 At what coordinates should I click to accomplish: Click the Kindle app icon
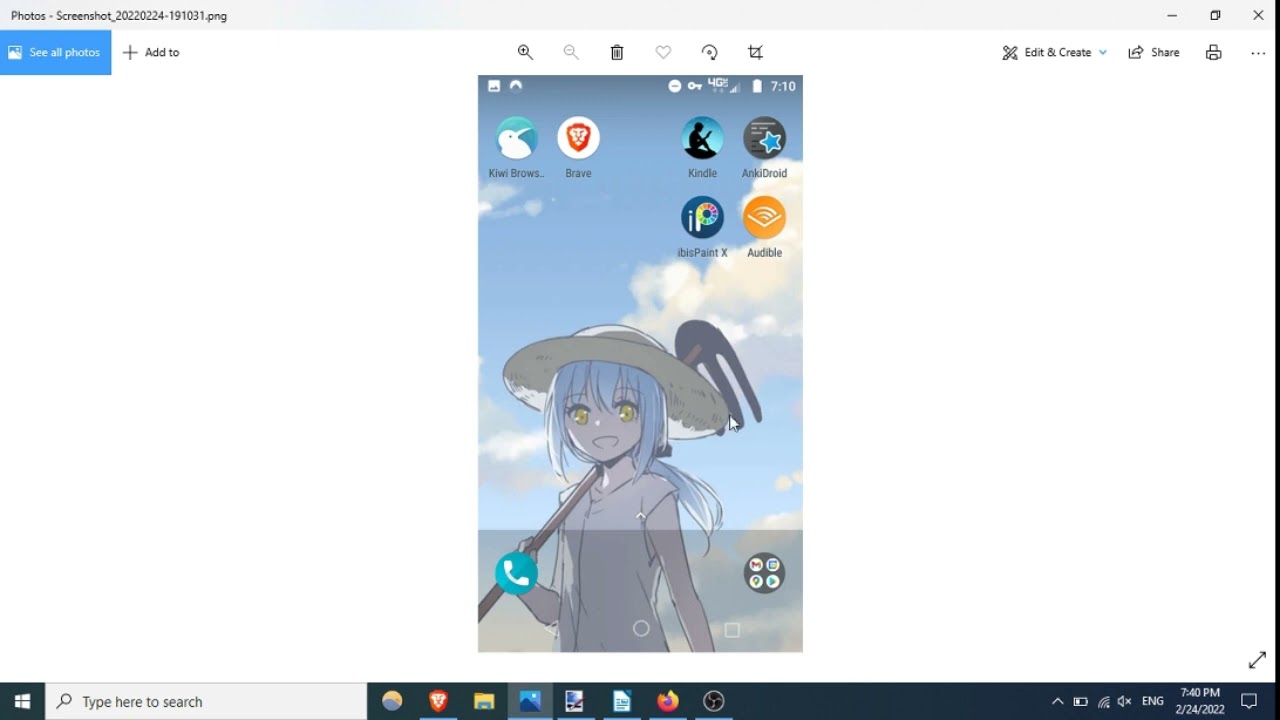click(x=702, y=138)
